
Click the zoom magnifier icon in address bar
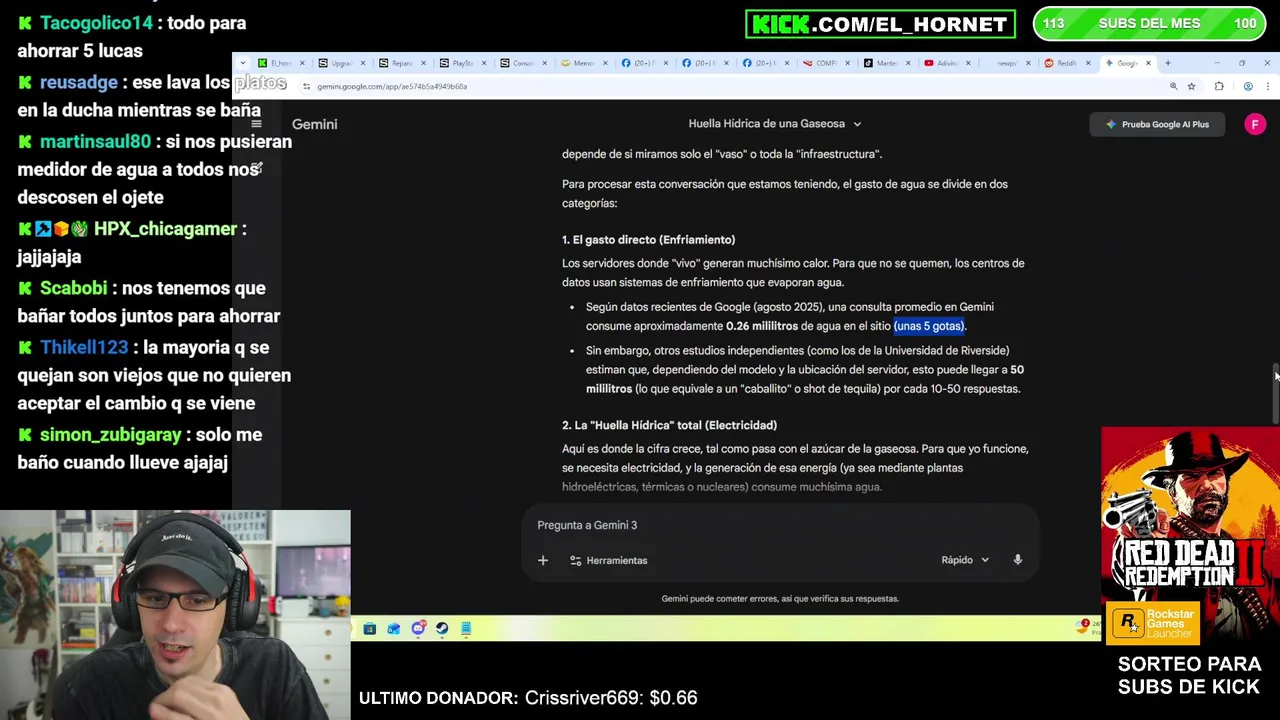pos(1173,86)
